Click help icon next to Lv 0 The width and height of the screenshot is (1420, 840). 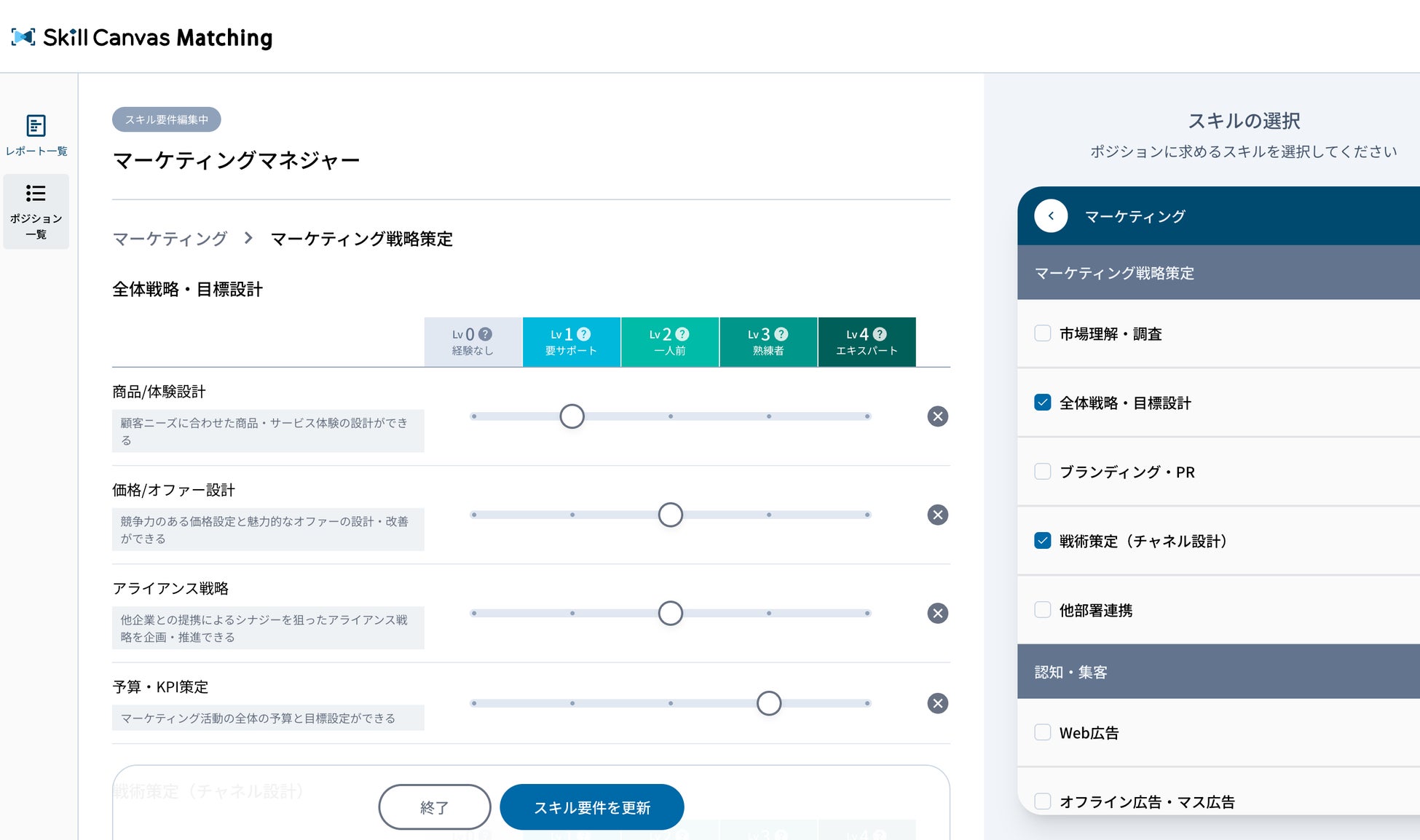click(486, 334)
